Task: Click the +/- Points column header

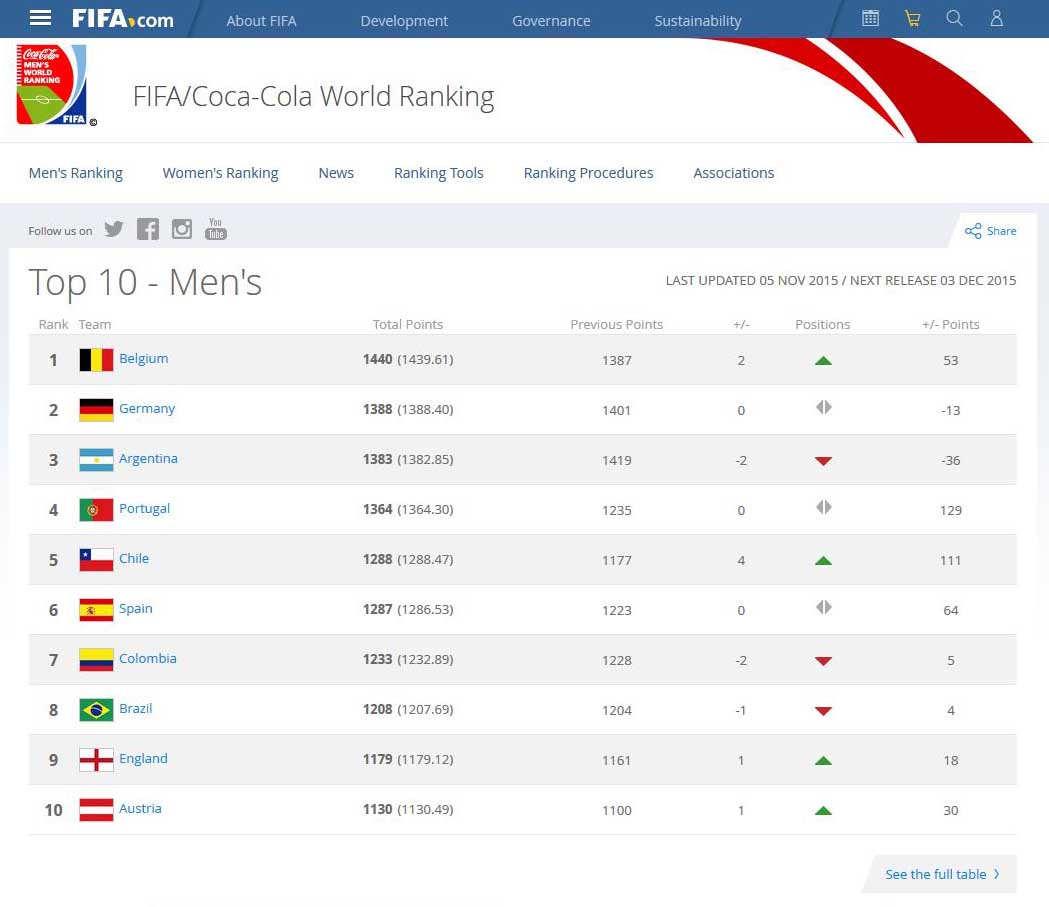Action: [950, 324]
